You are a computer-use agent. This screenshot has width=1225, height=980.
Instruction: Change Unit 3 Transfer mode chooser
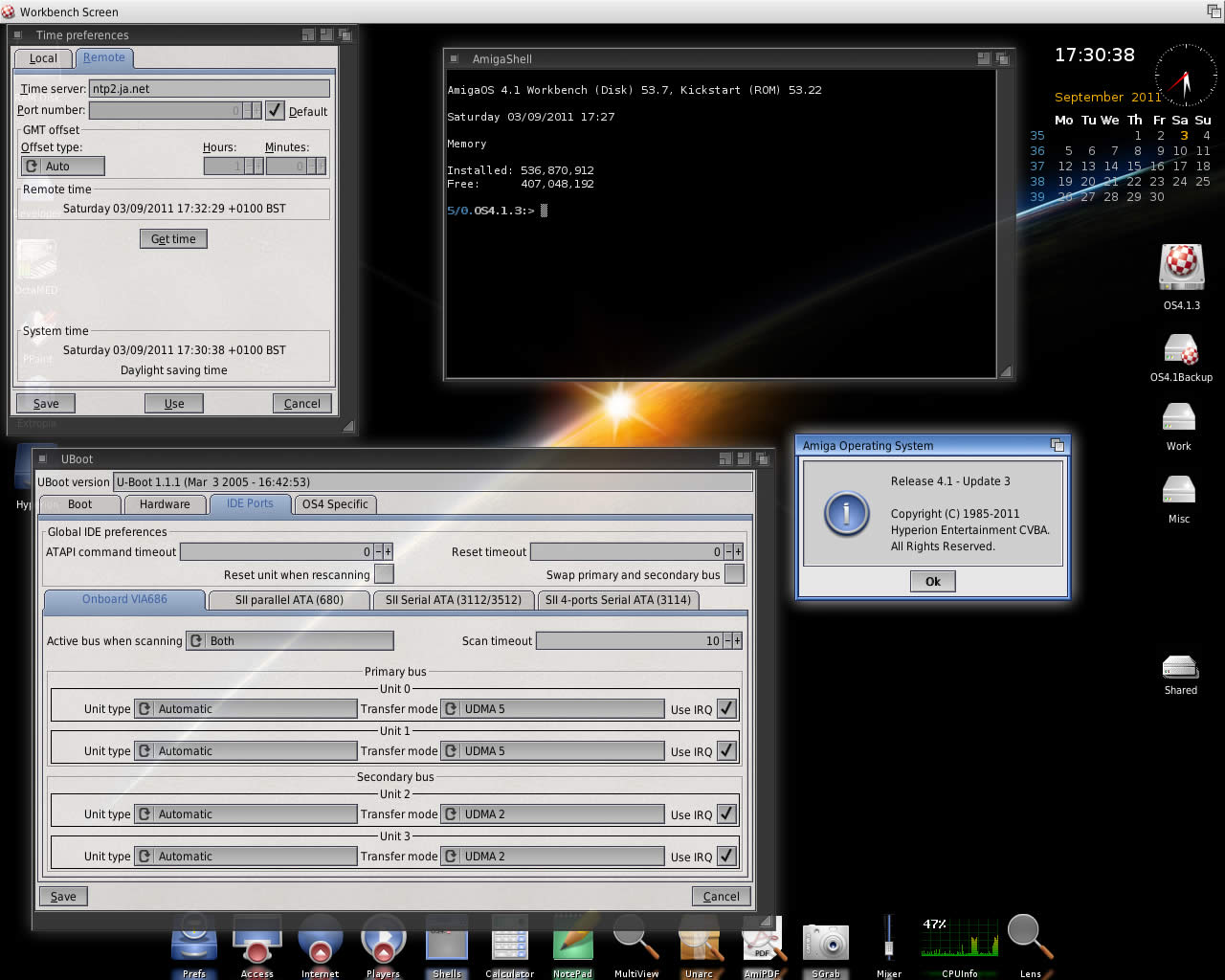[552, 857]
